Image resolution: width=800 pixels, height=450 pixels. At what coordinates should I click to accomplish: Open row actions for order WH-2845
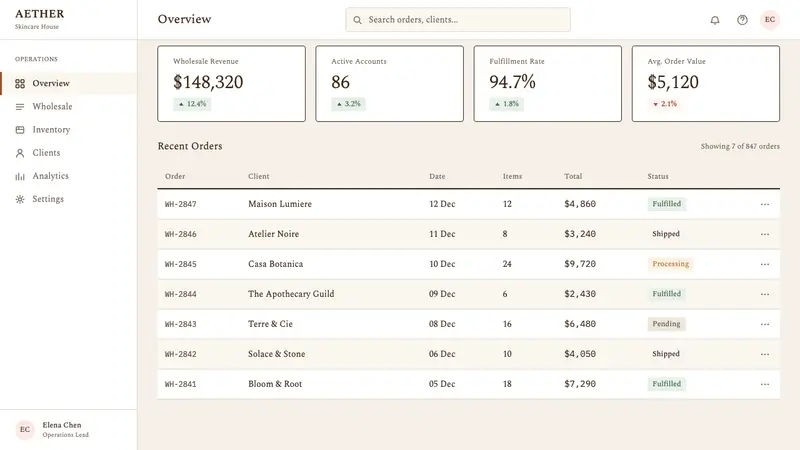(764, 264)
